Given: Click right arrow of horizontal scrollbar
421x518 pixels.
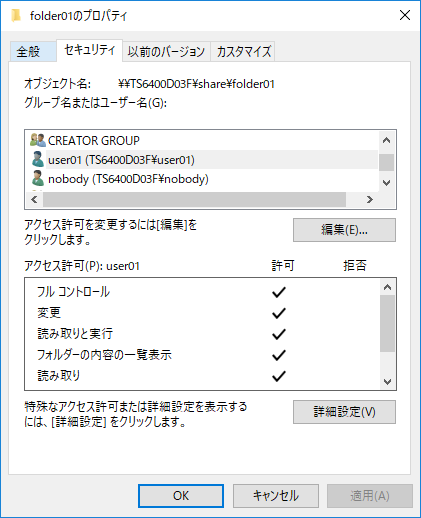Looking at the screenshot, I should click(x=370, y=199).
